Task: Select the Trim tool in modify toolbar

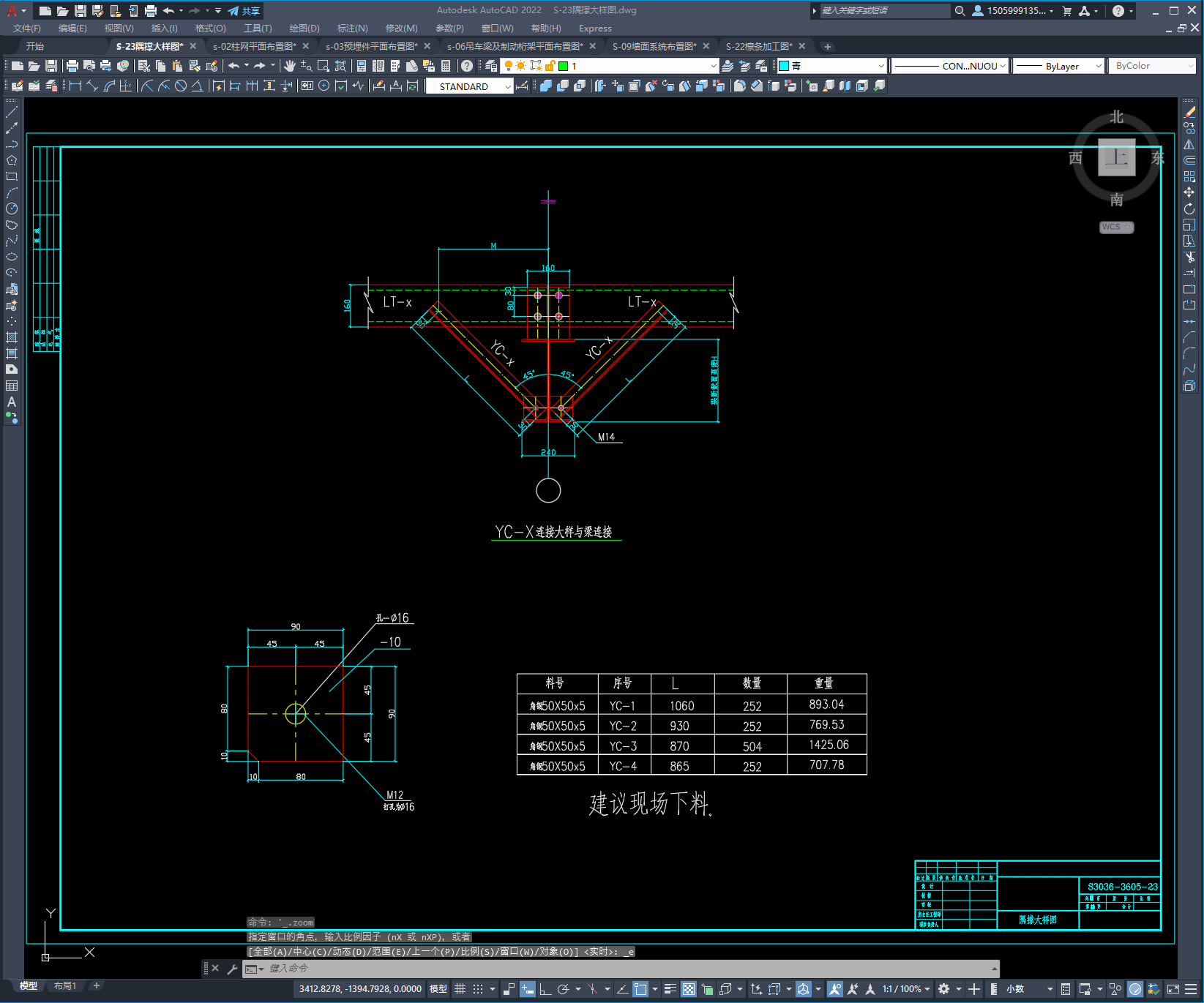Action: (1189, 257)
